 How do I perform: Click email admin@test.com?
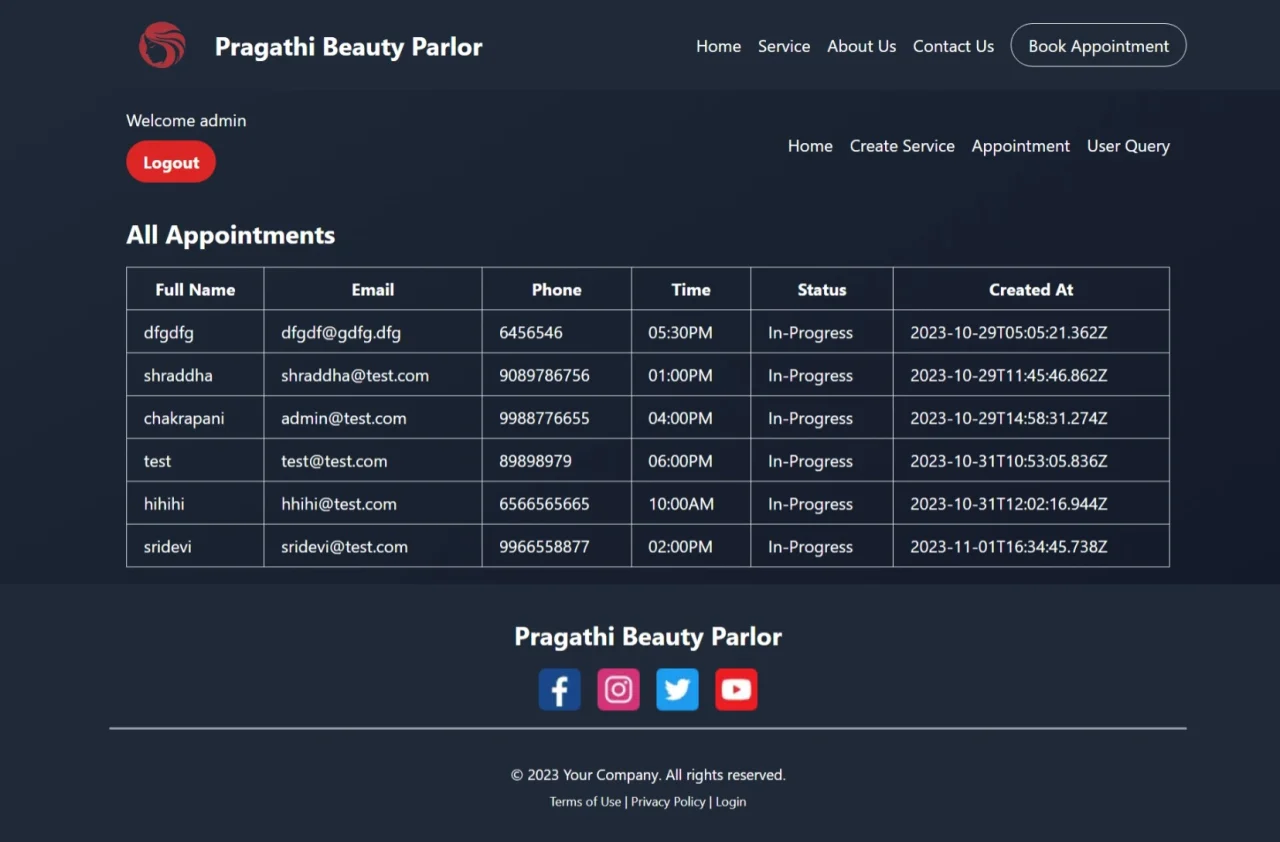[344, 419]
